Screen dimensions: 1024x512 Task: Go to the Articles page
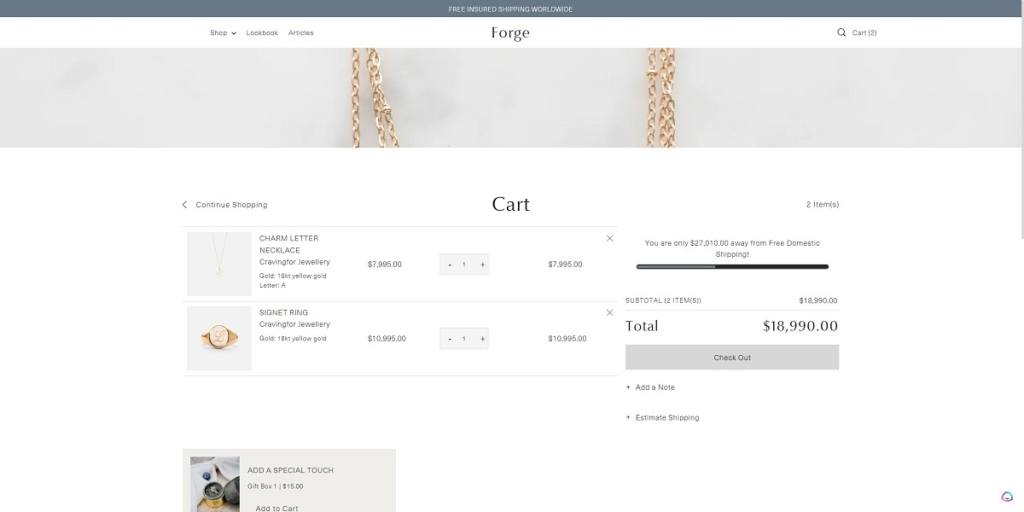point(301,33)
